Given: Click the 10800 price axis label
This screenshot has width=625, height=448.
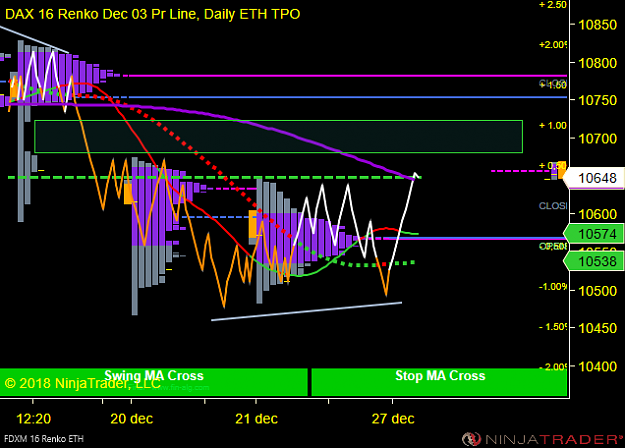Looking at the screenshot, I should [x=597, y=63].
